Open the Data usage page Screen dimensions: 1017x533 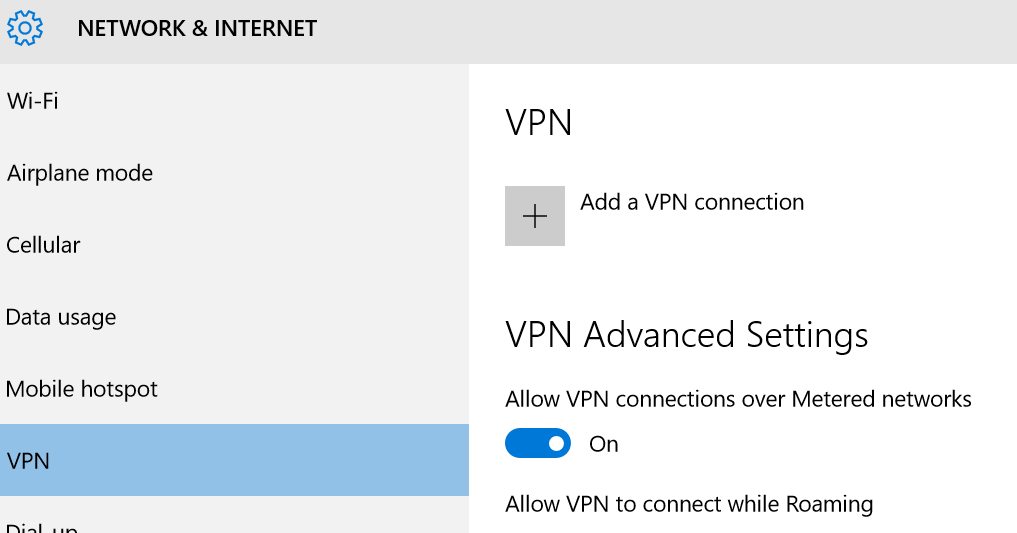tap(234, 317)
